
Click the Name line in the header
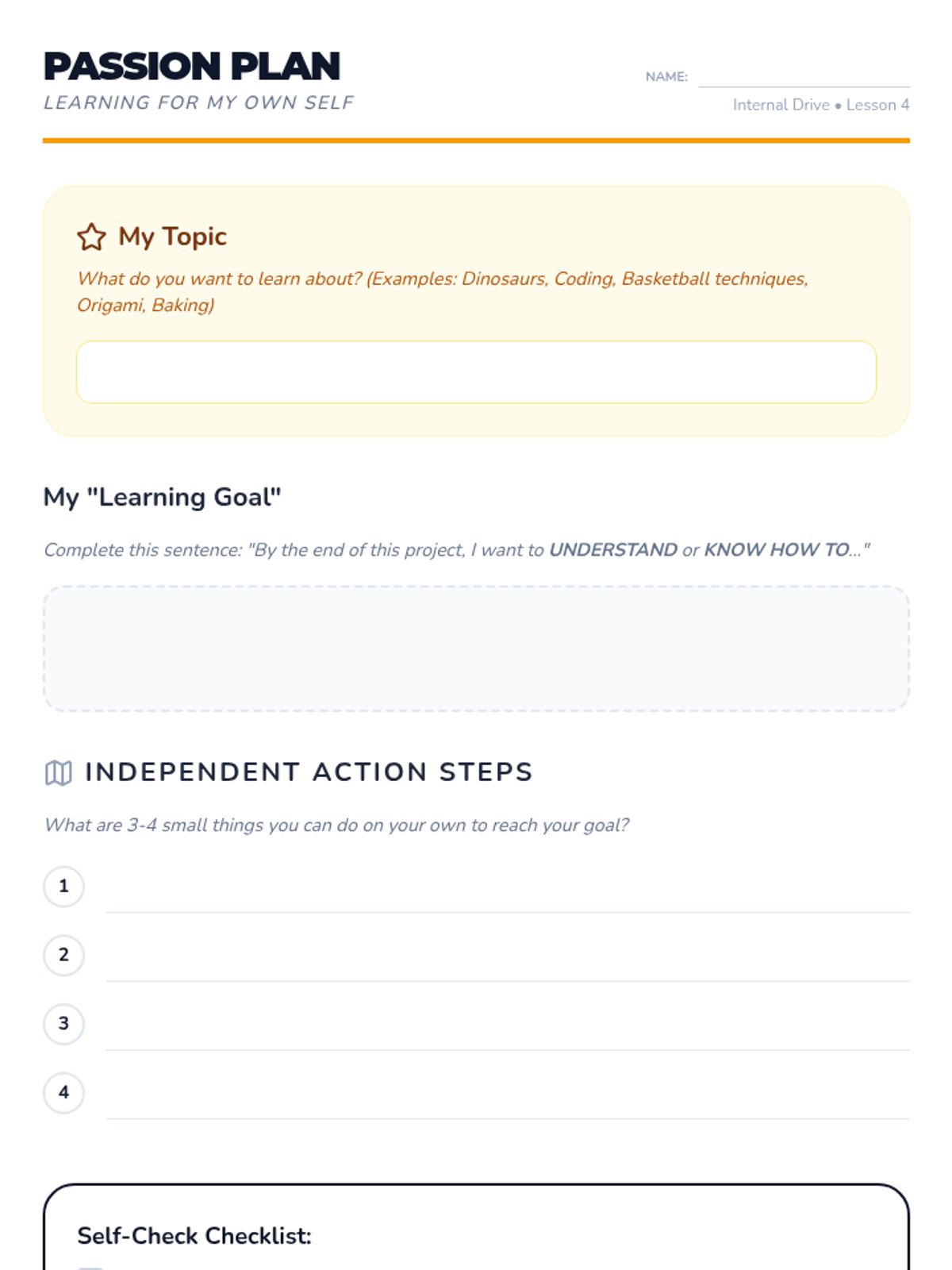pos(803,78)
